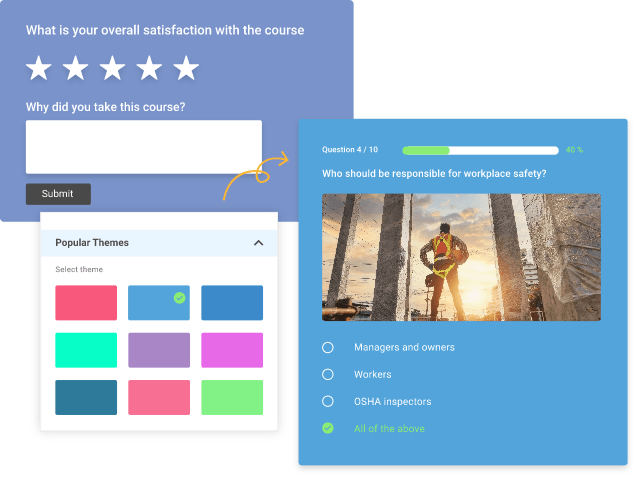Click the fourth rating star
Screen dimensions: 637x478
[150, 69]
